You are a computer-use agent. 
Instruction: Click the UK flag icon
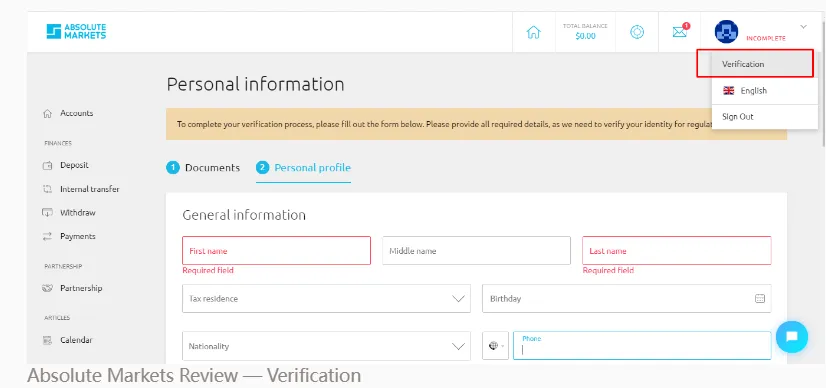coord(729,91)
